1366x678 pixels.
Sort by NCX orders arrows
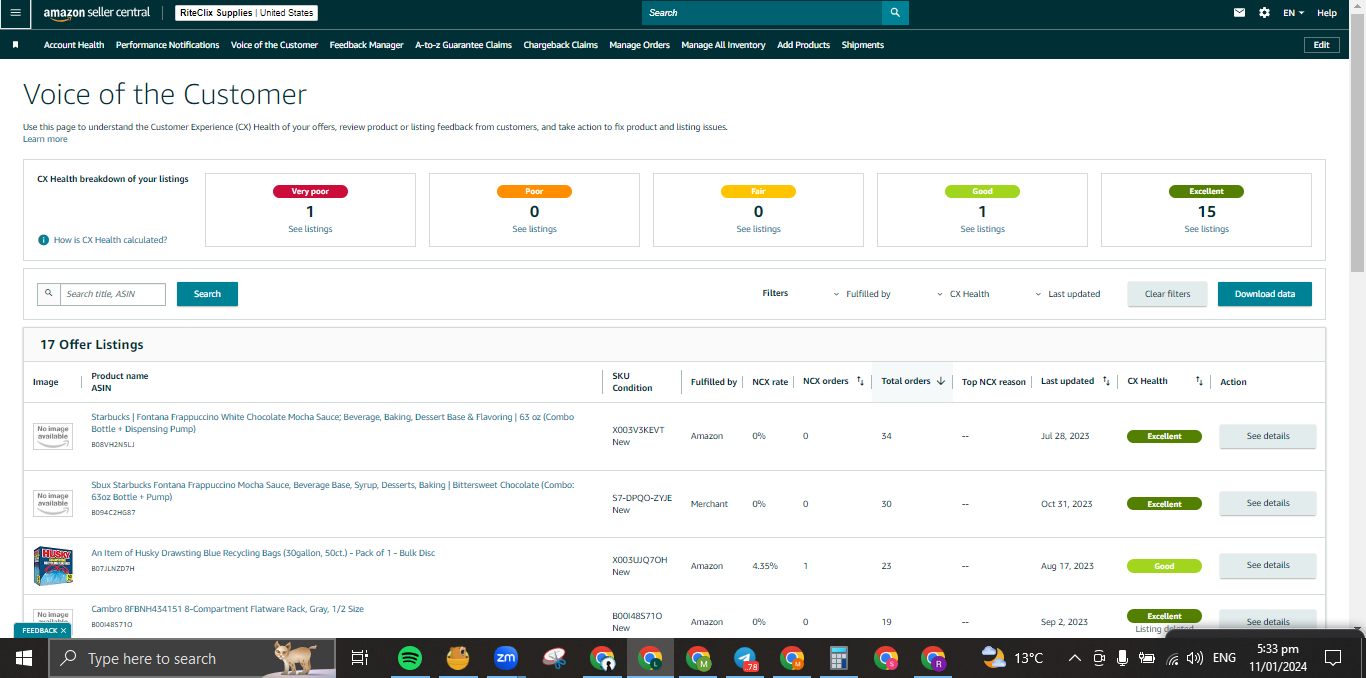[x=860, y=381]
